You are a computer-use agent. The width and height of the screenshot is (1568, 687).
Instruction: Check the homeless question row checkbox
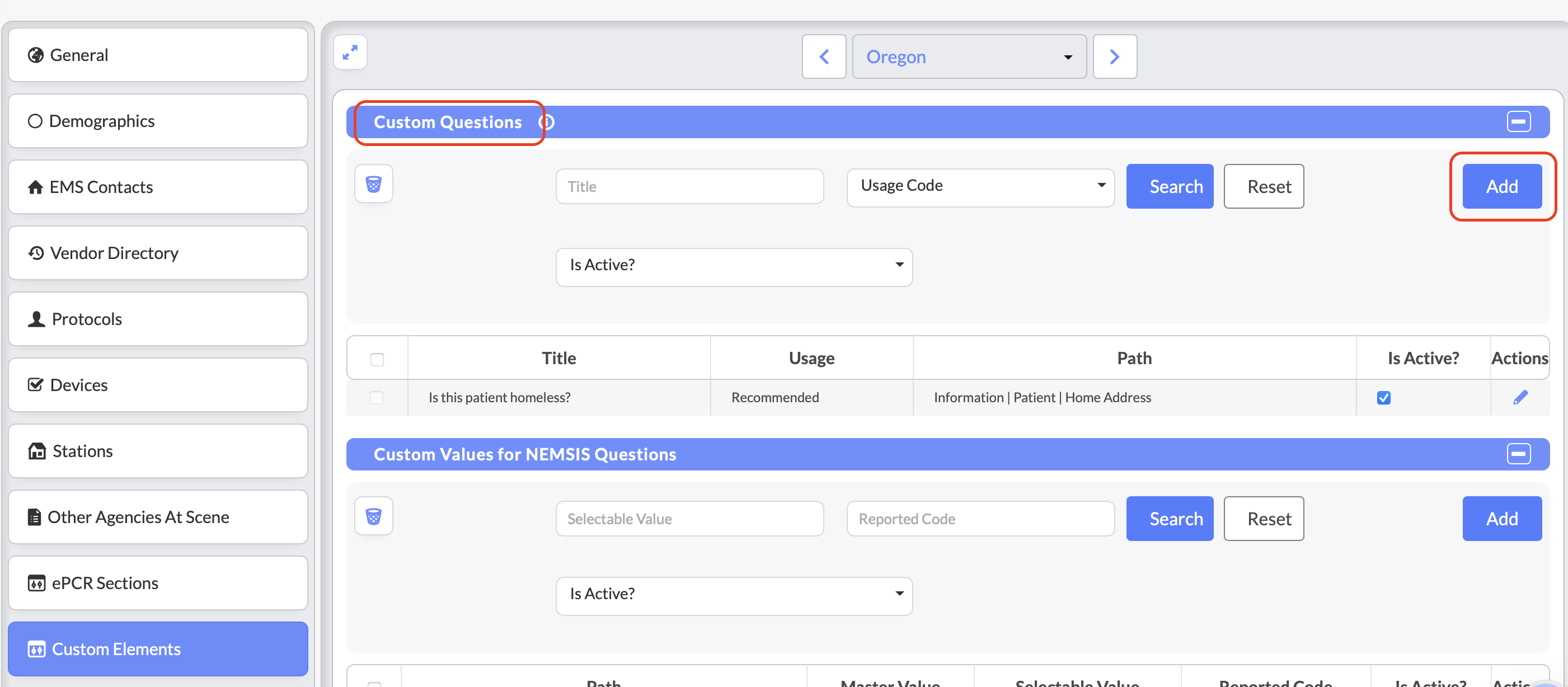click(377, 397)
